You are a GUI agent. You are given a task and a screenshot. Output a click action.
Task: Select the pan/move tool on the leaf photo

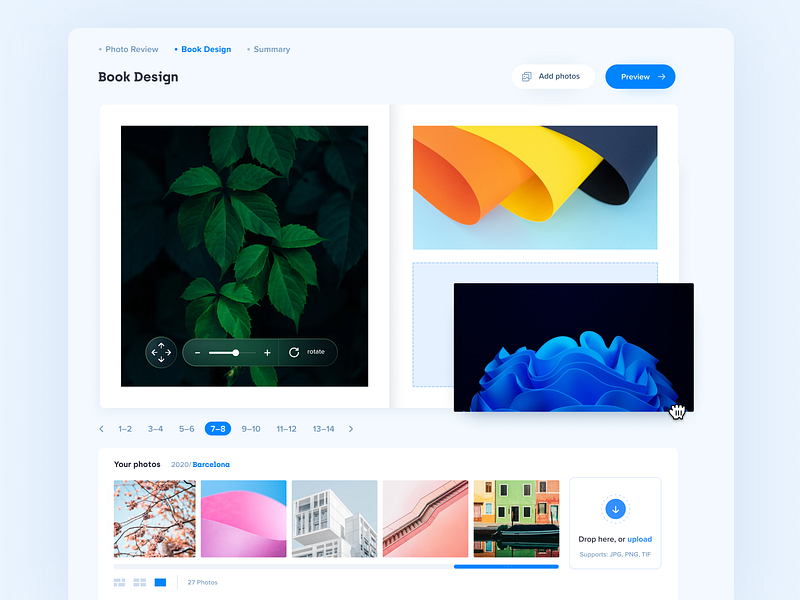[160, 352]
